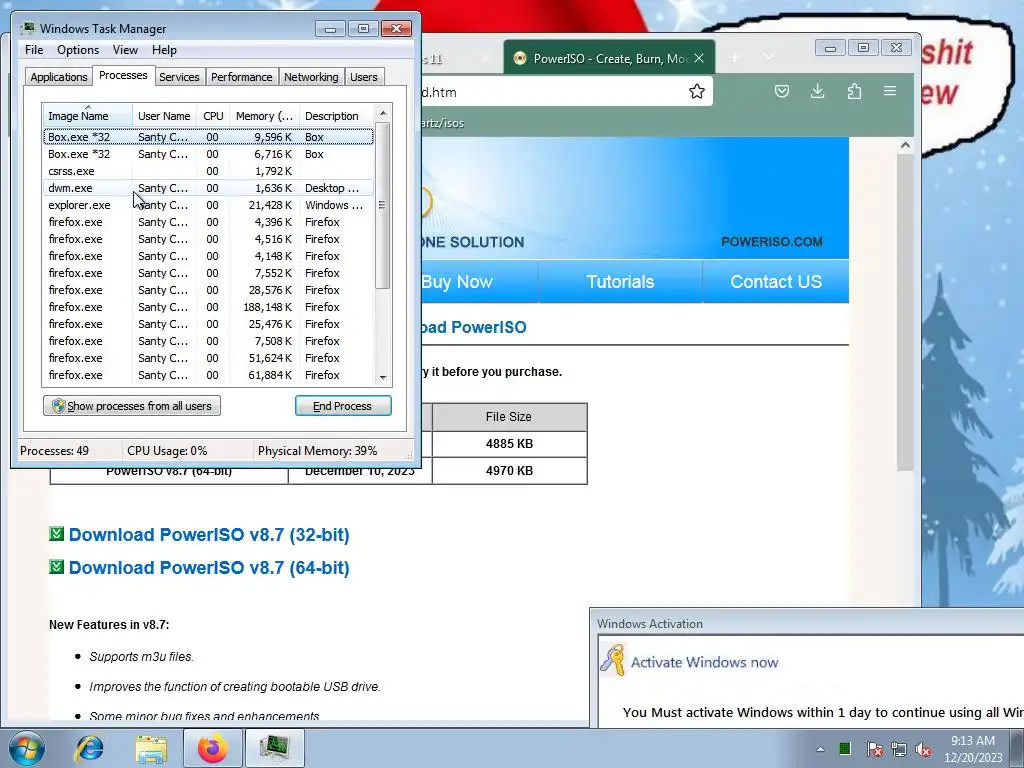Switch to Performance tab

coord(242,77)
